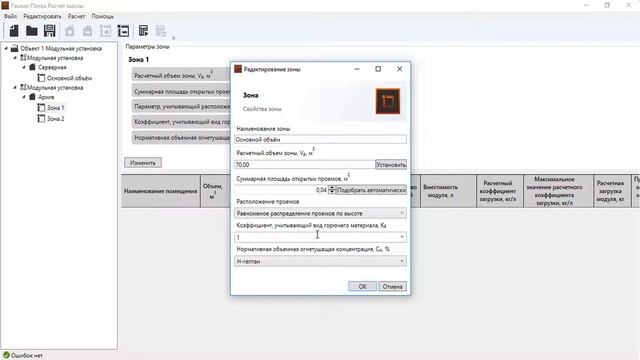Click Расчетный коэффициент загрузки column header
Viewport: 640px width, 360px height.
pyautogui.click(x=500, y=191)
